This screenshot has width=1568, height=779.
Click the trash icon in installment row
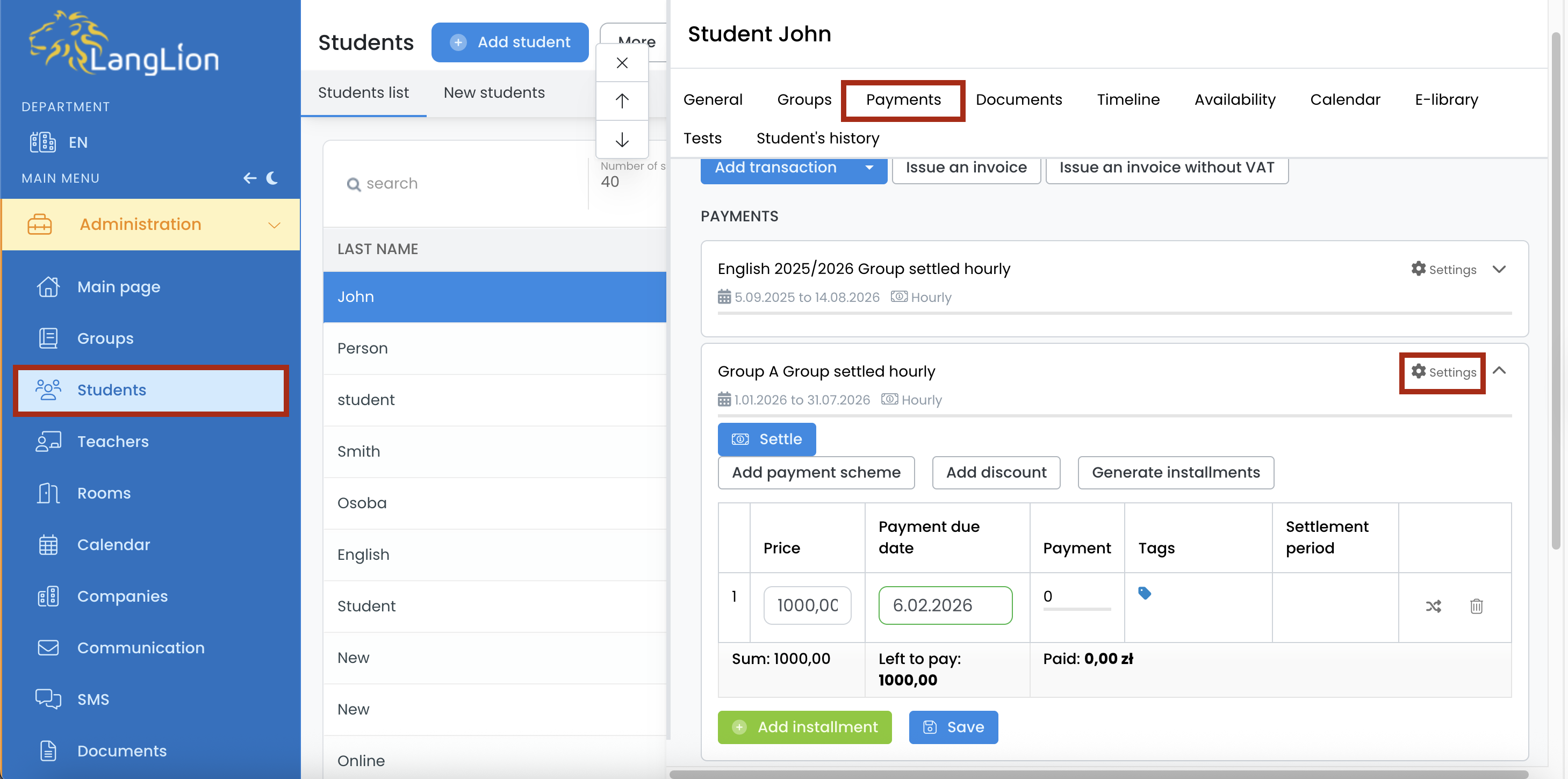[x=1476, y=606]
